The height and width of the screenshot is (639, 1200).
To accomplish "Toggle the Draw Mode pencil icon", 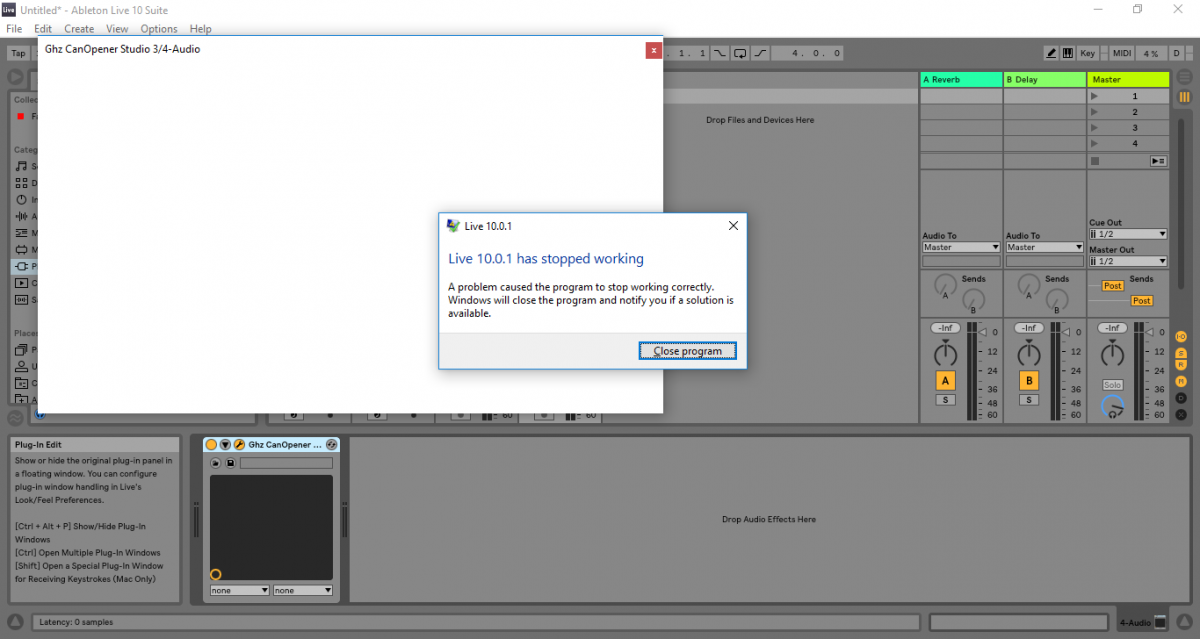I will [1051, 53].
